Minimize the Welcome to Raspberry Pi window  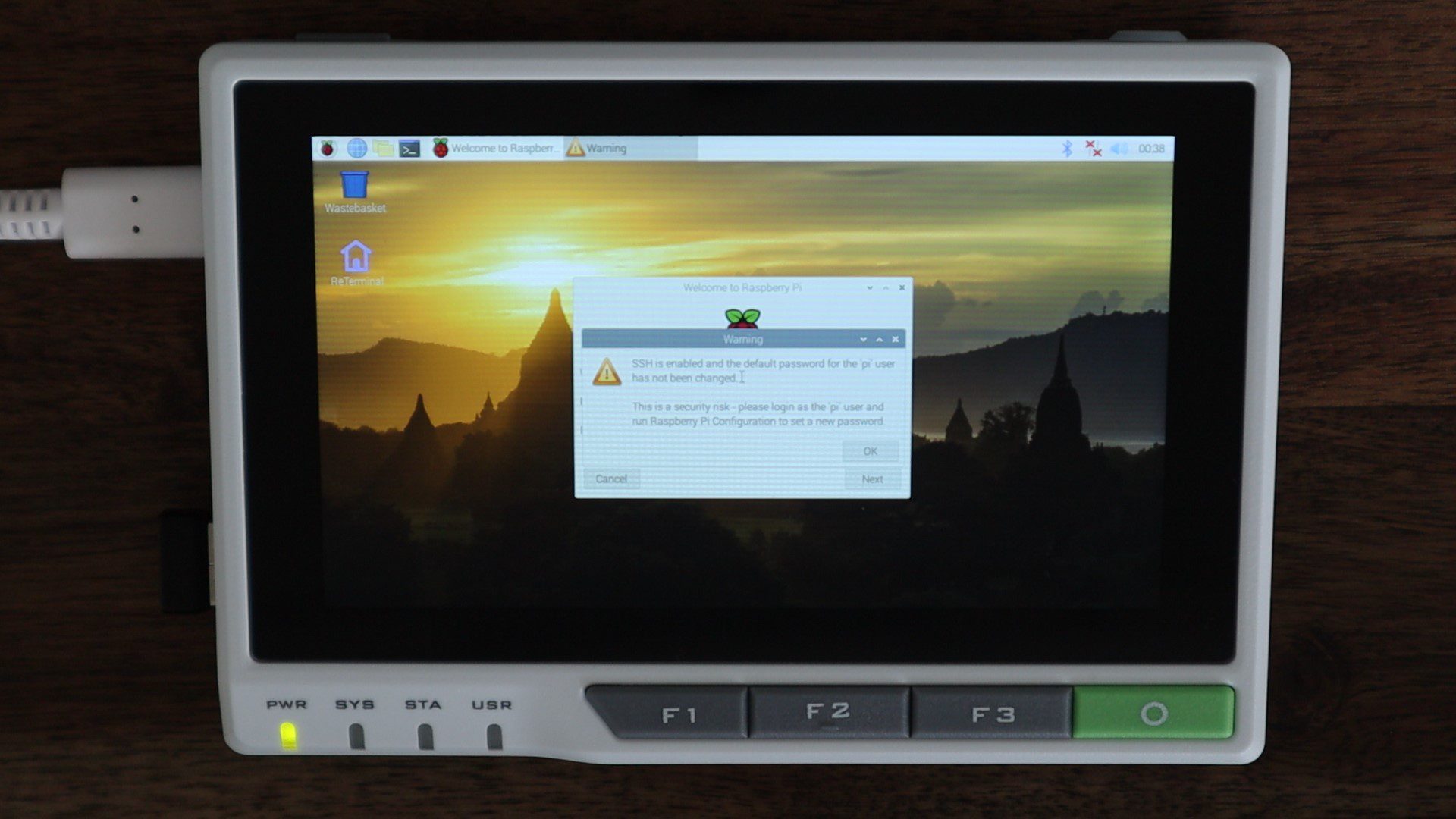point(870,287)
